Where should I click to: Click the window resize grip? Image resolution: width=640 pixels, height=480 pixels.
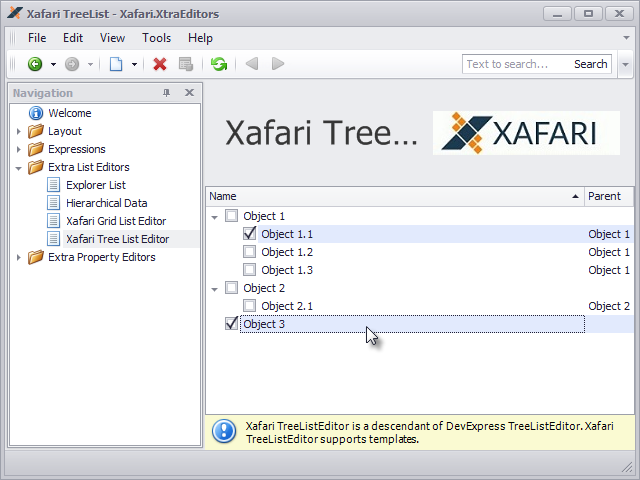click(x=627, y=467)
